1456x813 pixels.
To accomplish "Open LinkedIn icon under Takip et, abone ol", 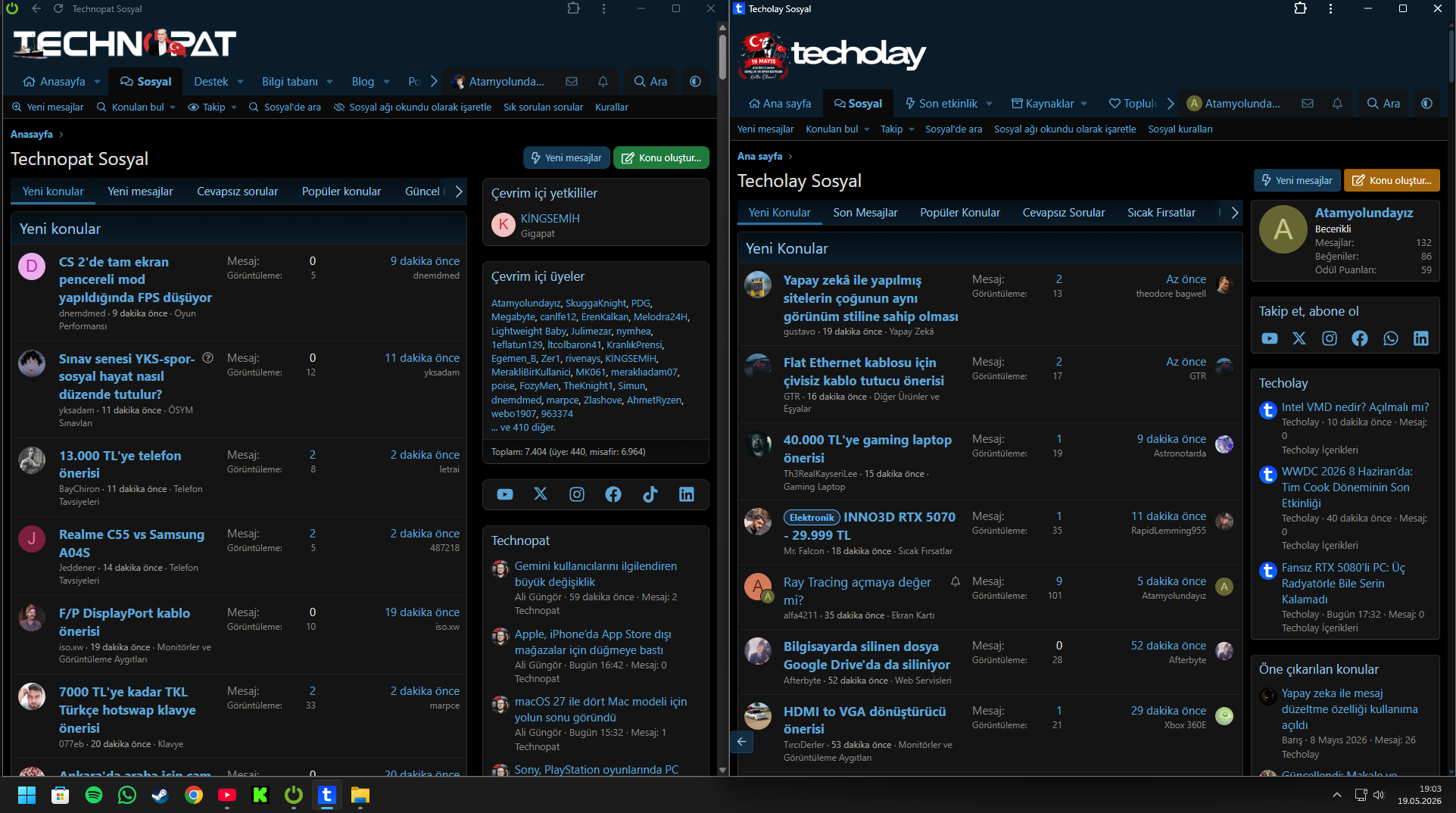I will (x=1421, y=338).
